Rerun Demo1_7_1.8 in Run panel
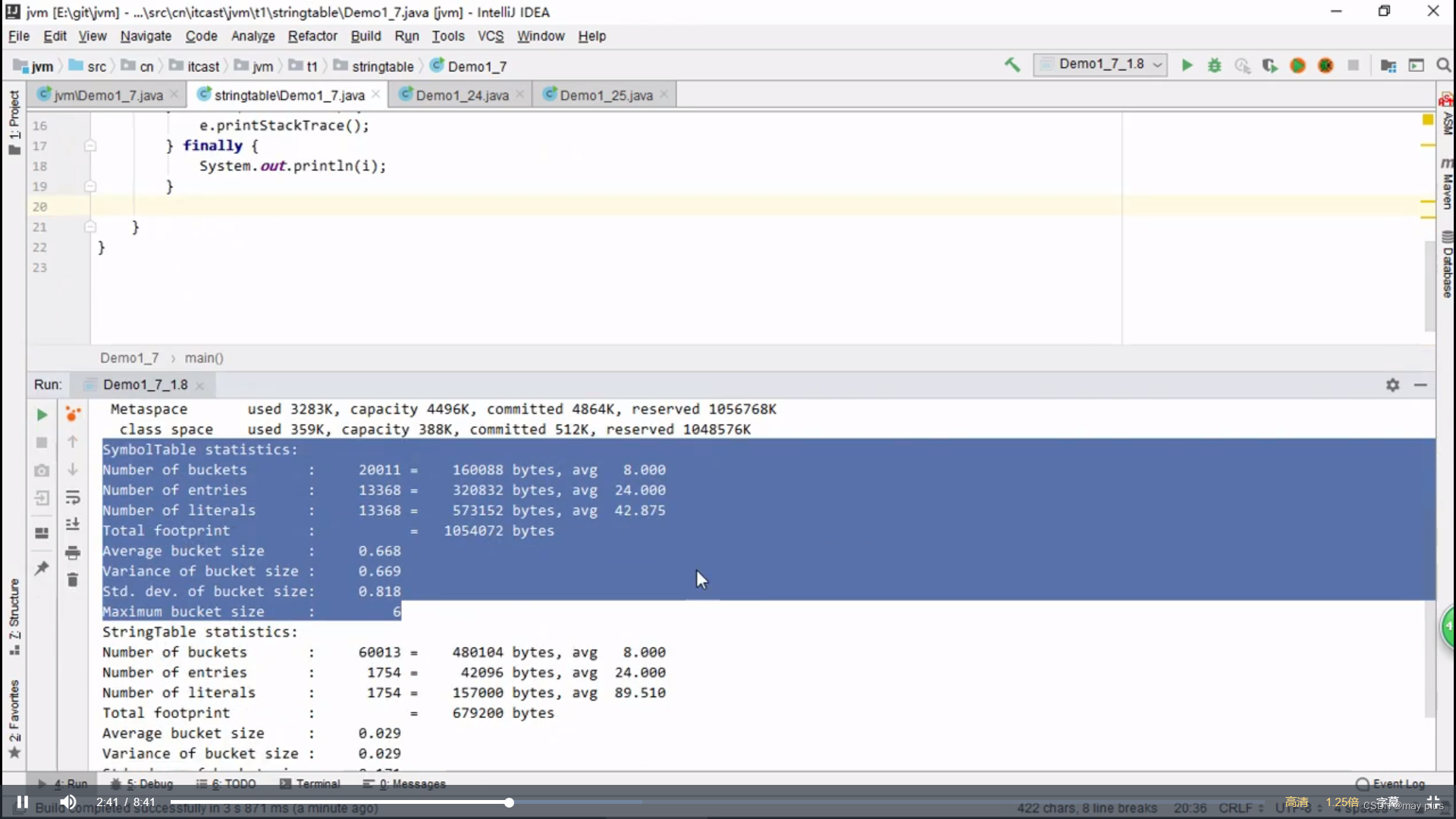The height and width of the screenshot is (819, 1456). (x=42, y=415)
